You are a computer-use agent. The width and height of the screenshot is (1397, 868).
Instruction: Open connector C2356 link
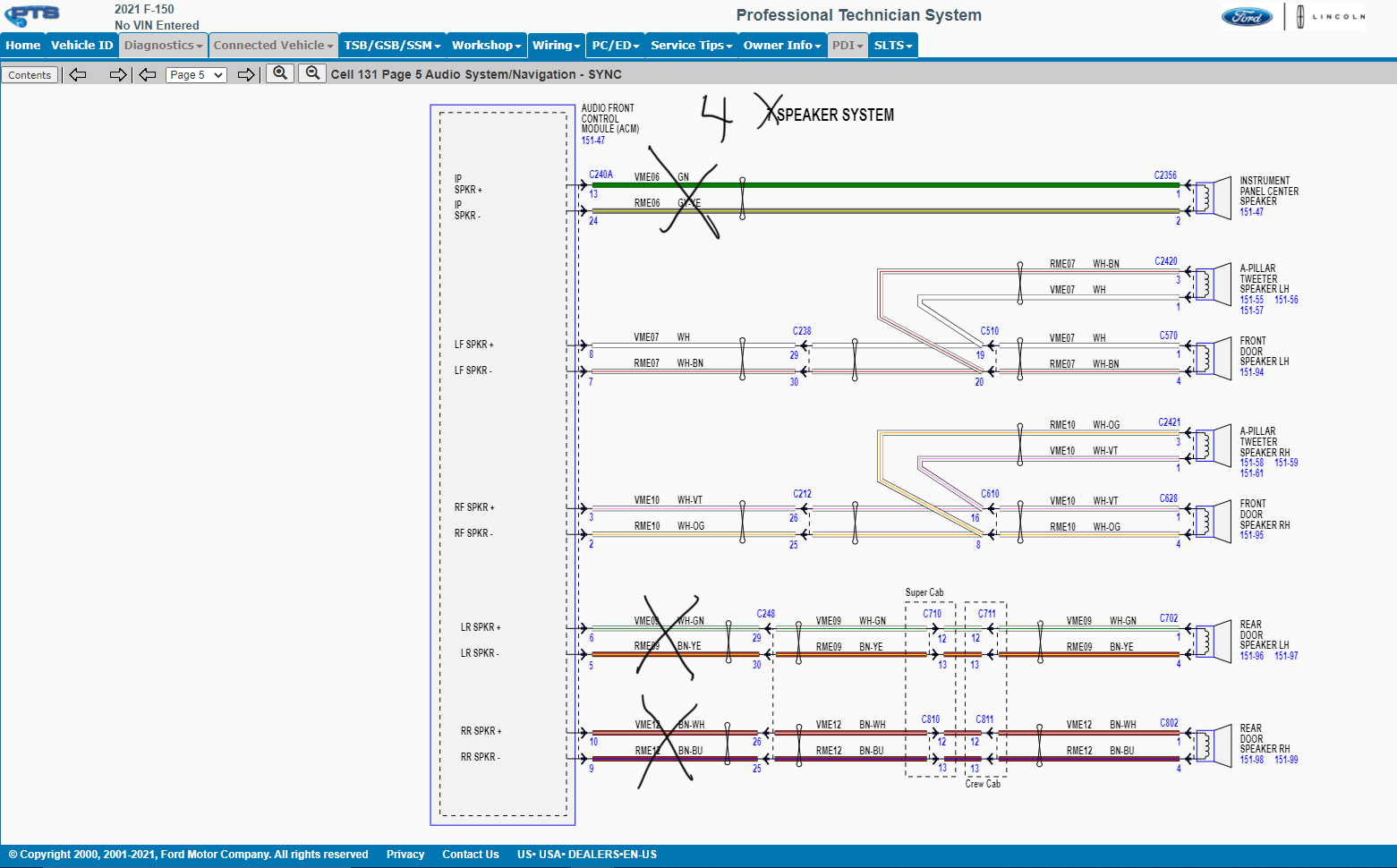pyautogui.click(x=1165, y=175)
